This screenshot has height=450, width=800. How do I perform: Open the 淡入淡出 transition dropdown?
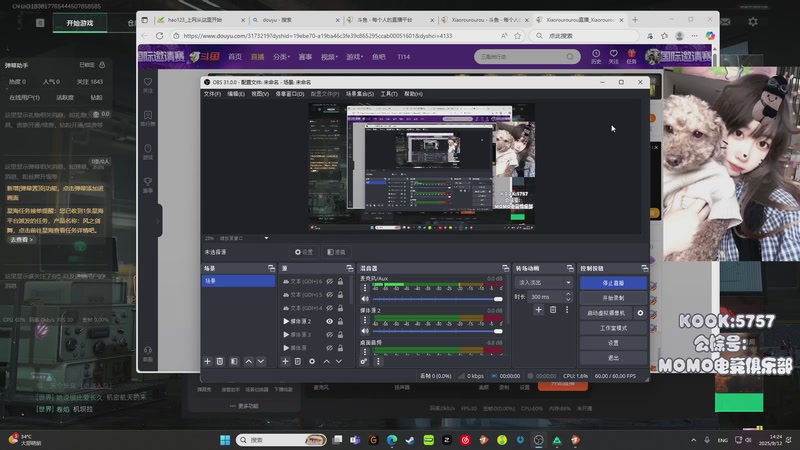click(x=544, y=282)
